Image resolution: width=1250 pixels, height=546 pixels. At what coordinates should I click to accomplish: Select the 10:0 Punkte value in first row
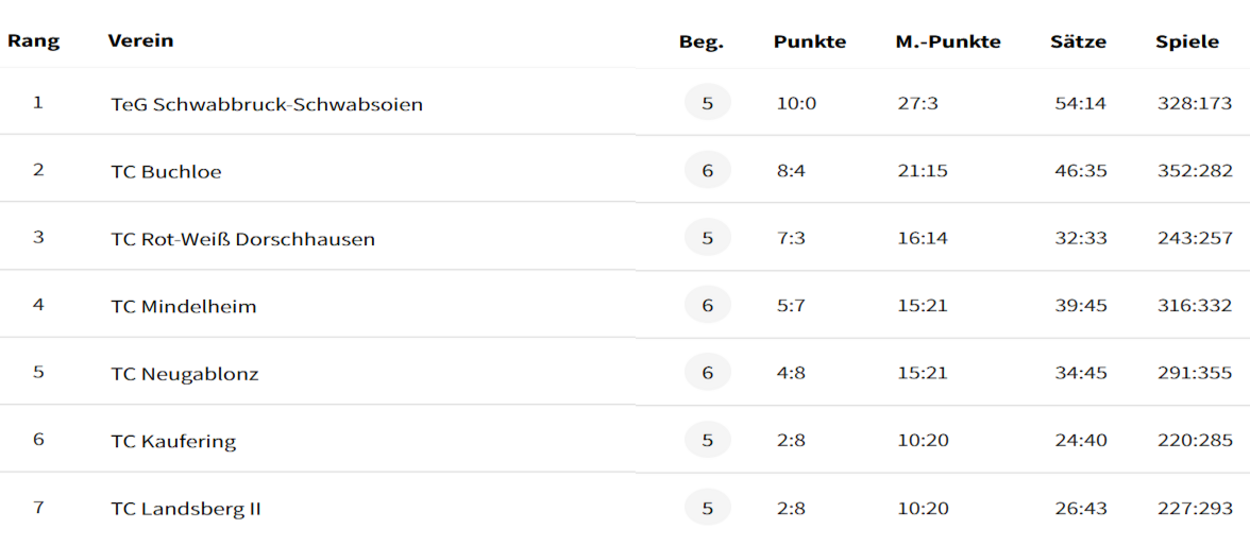point(797,104)
